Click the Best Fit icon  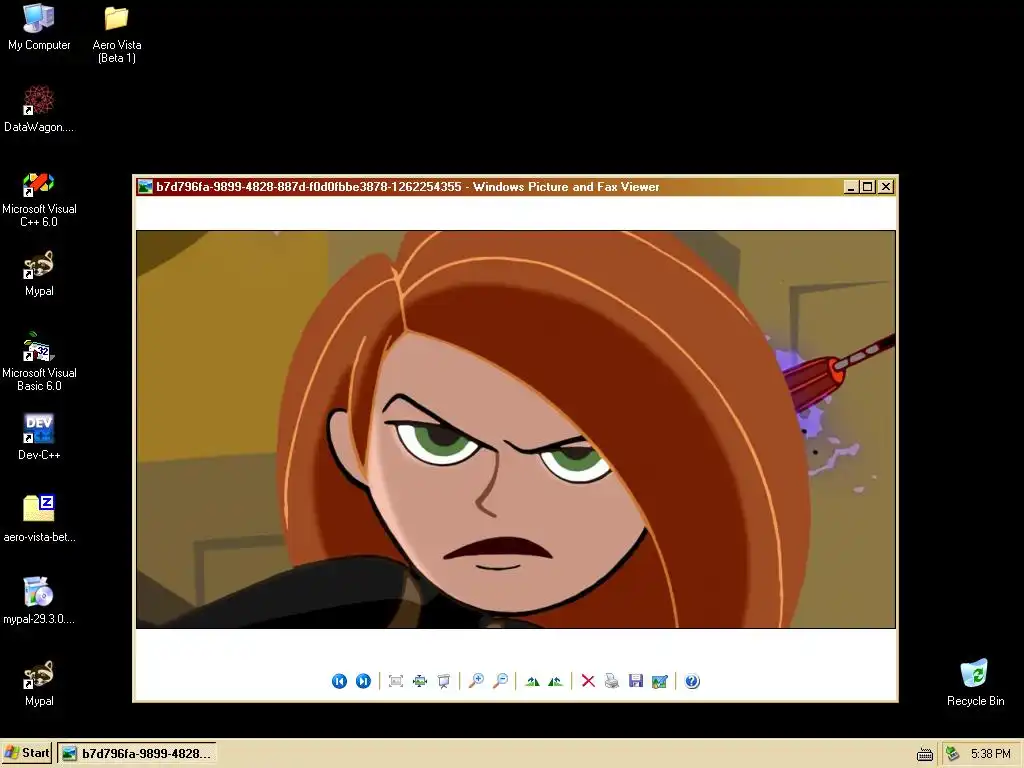pos(396,681)
